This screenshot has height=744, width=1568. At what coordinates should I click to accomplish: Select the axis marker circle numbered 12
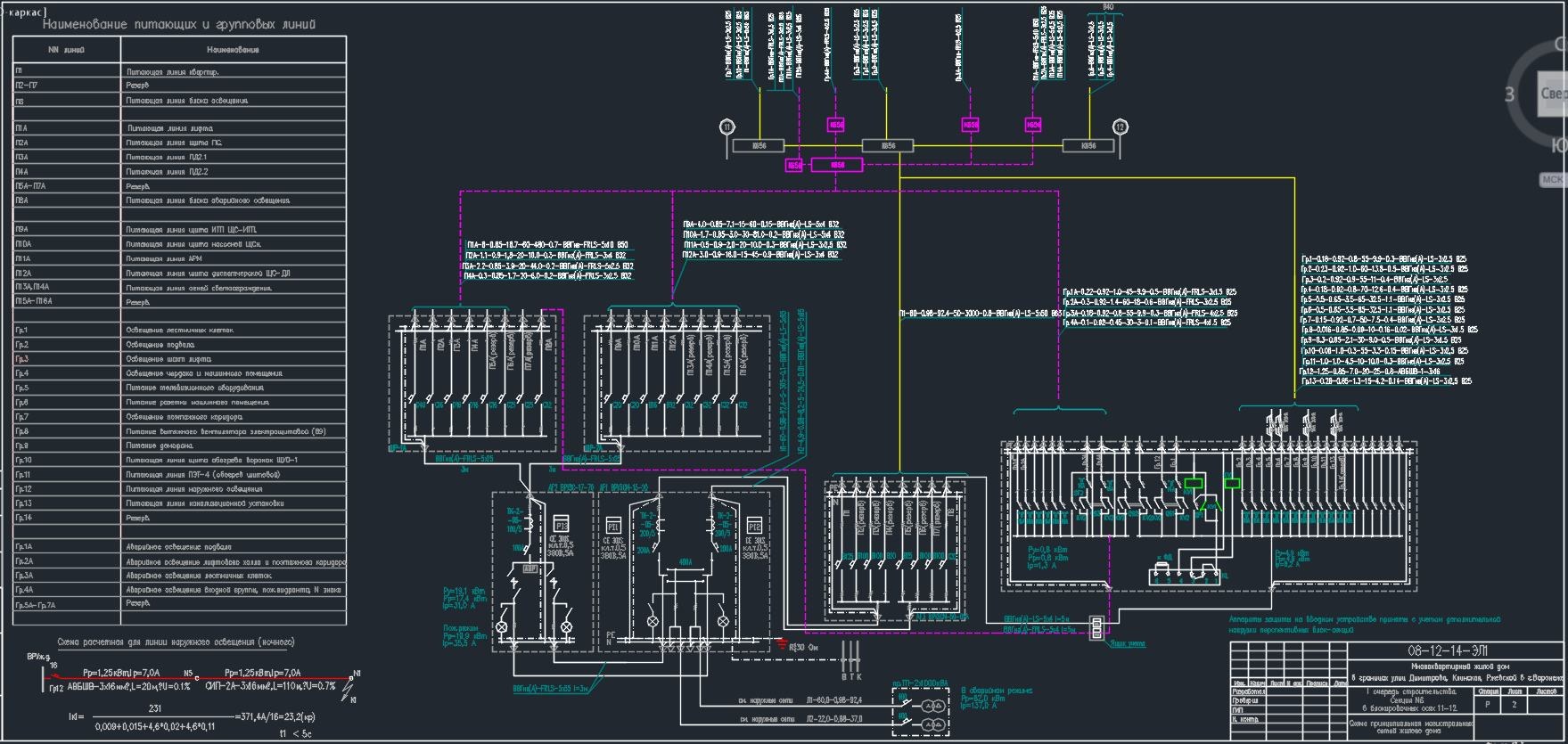coord(1120,127)
